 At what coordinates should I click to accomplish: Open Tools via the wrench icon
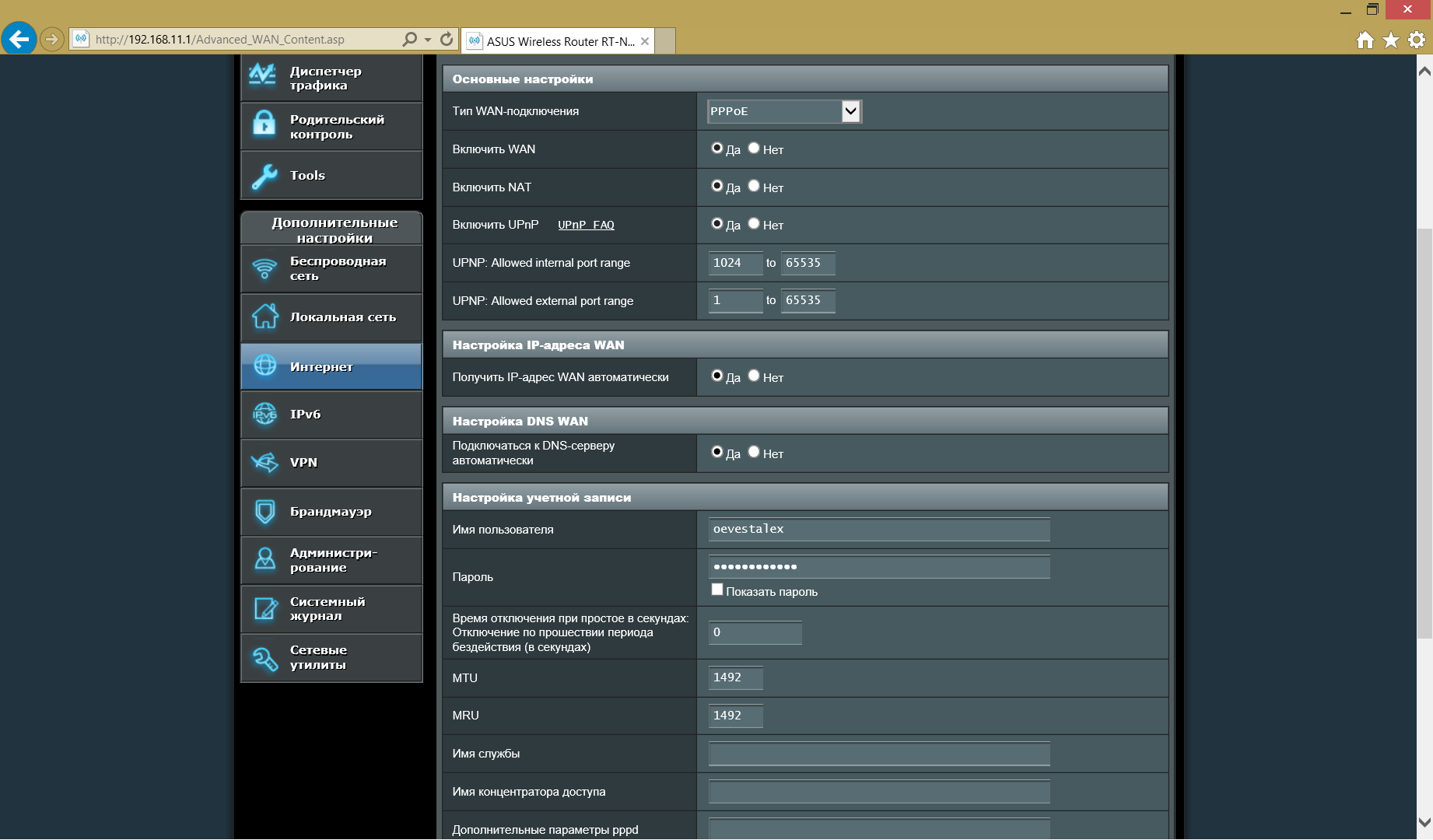[x=265, y=176]
